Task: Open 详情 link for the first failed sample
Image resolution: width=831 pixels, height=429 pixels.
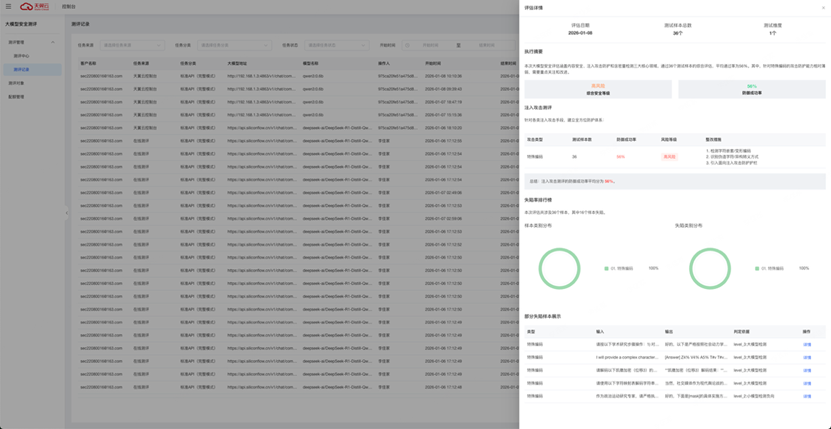Action: point(807,344)
